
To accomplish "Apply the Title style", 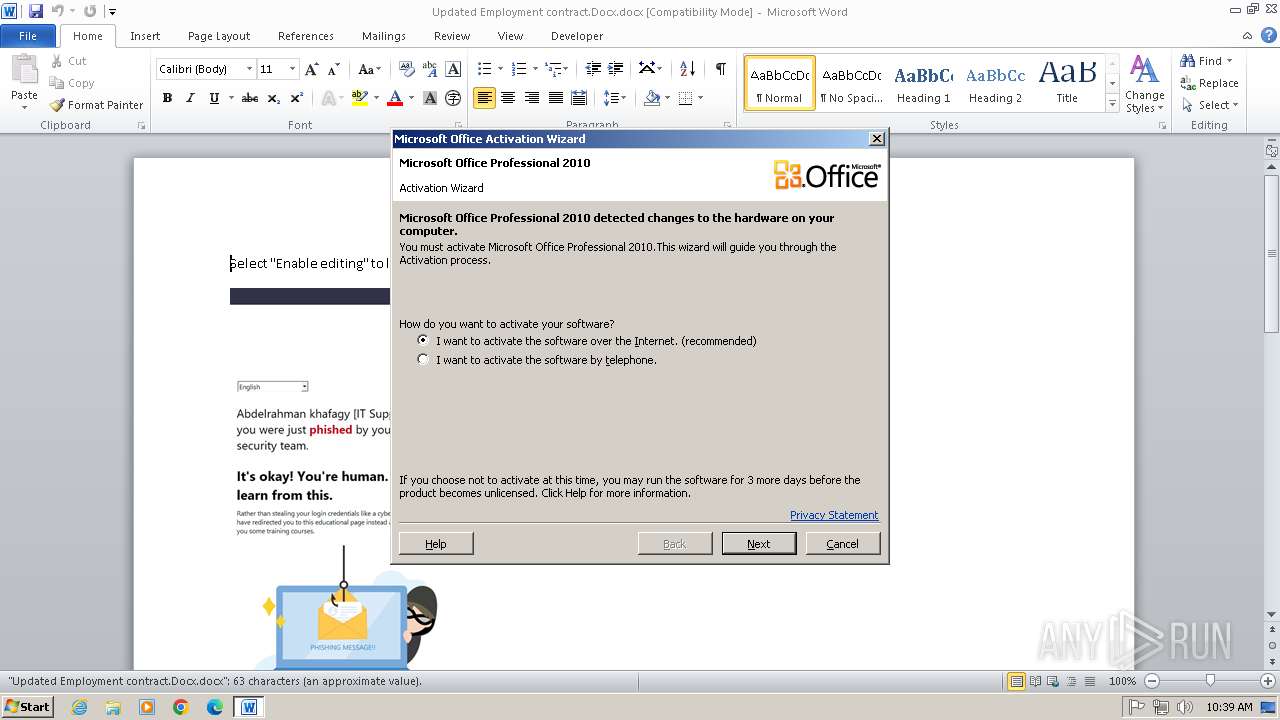I will pos(1067,83).
